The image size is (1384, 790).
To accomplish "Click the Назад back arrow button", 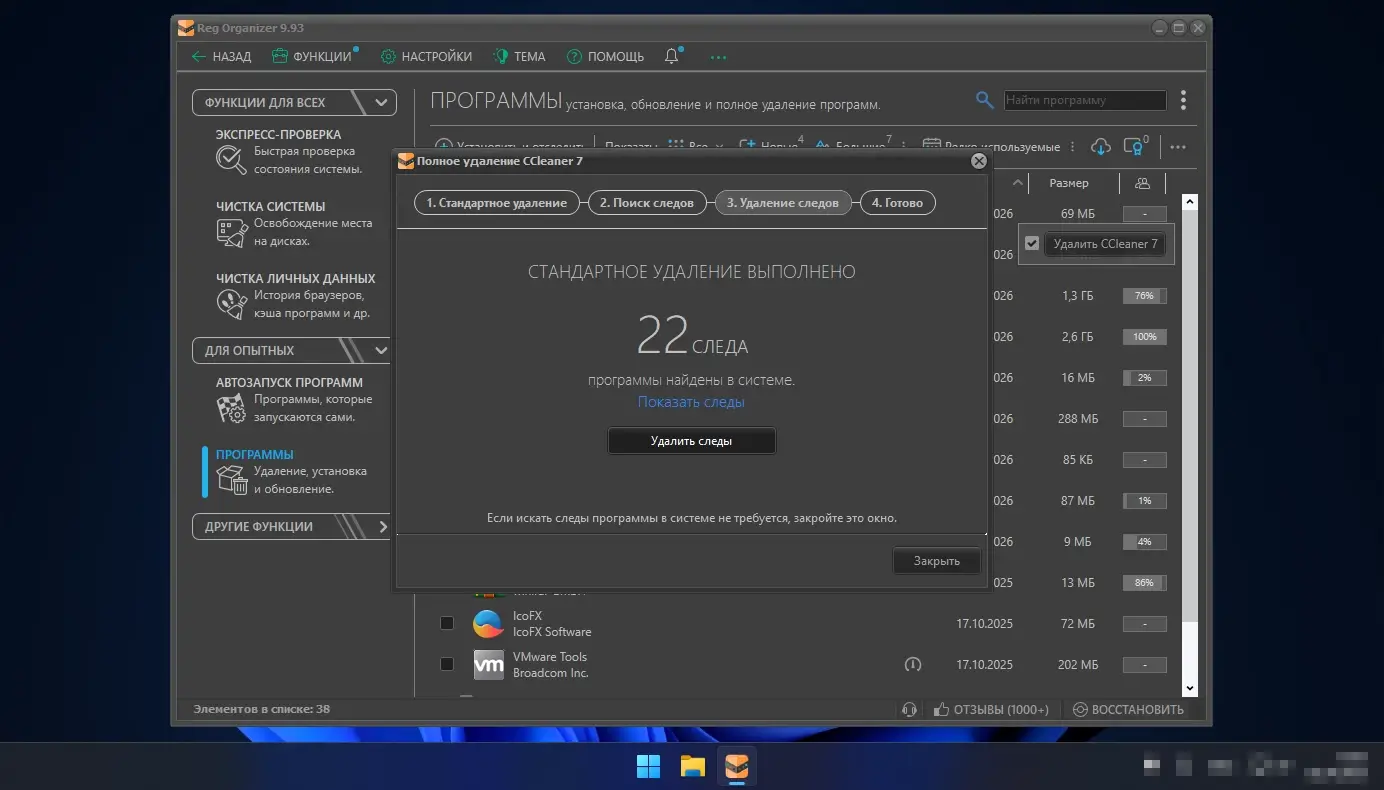I will (221, 57).
